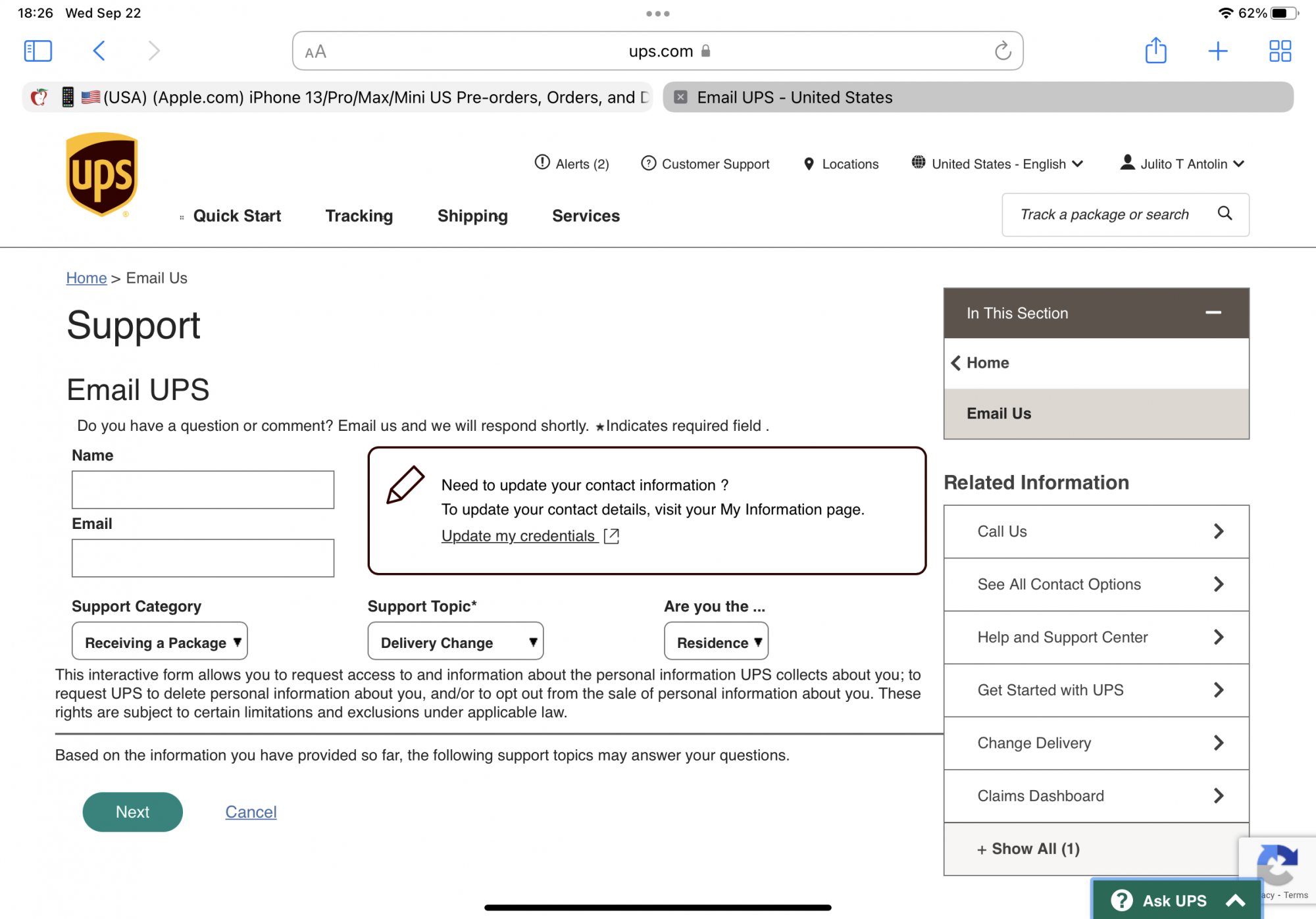Close the Email UPS tab

681,97
